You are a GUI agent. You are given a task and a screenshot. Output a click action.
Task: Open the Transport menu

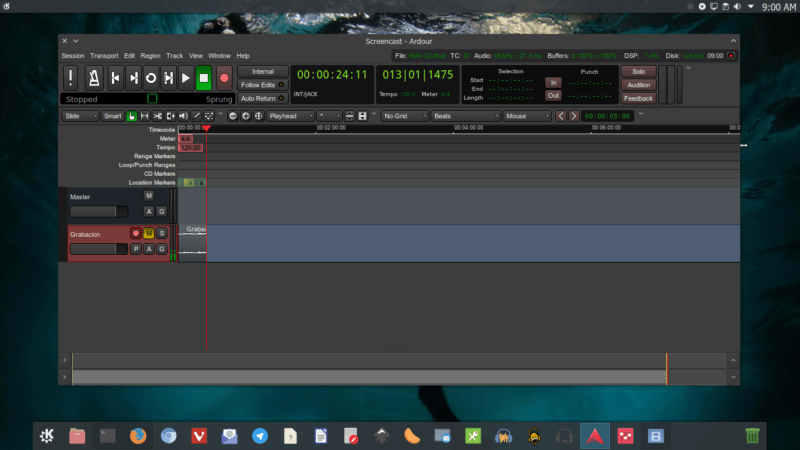104,56
